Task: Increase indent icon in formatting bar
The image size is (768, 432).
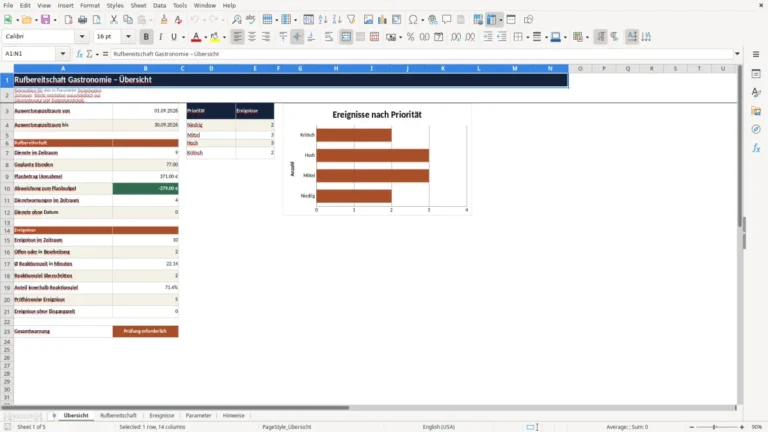Action: tap(488, 37)
